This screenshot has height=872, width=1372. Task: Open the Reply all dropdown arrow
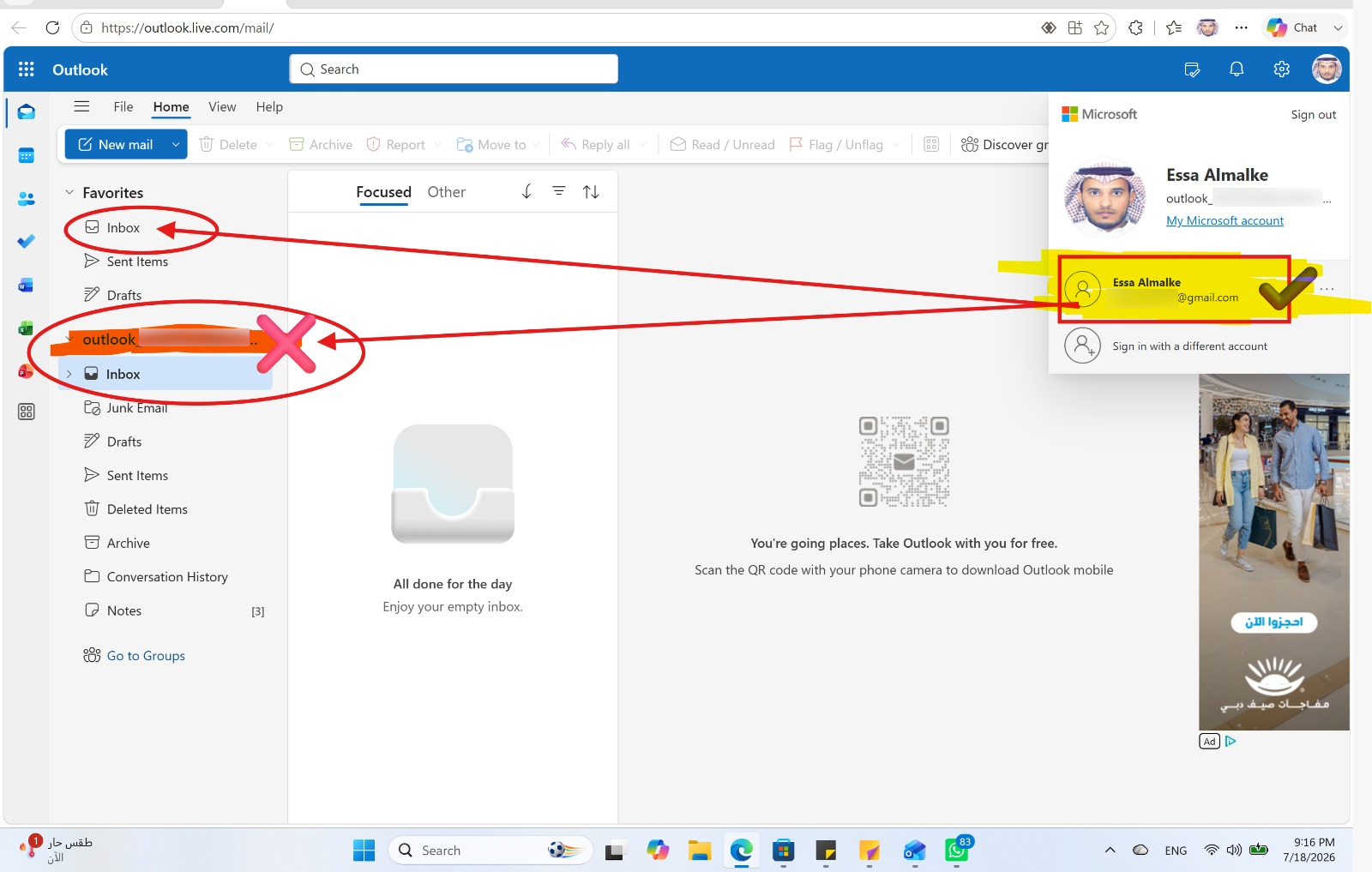tap(642, 144)
